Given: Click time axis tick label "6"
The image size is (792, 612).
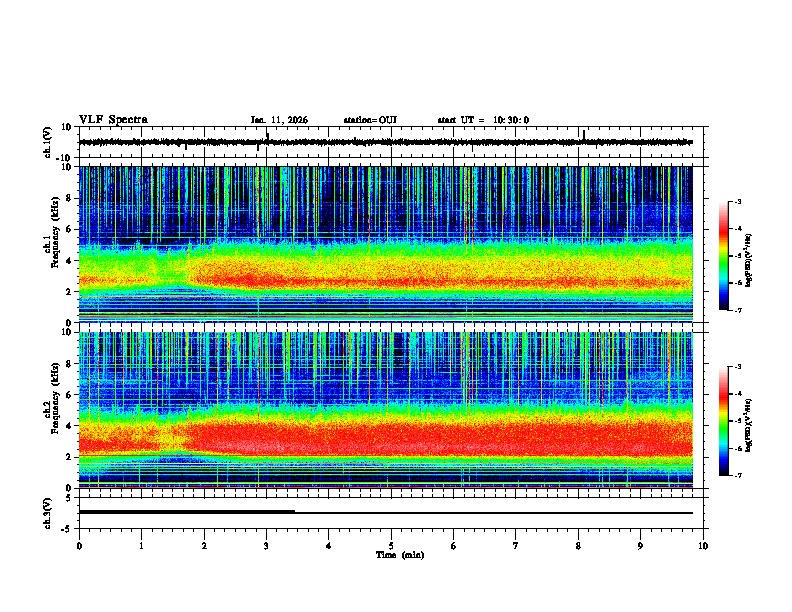Looking at the screenshot, I should point(453,546).
